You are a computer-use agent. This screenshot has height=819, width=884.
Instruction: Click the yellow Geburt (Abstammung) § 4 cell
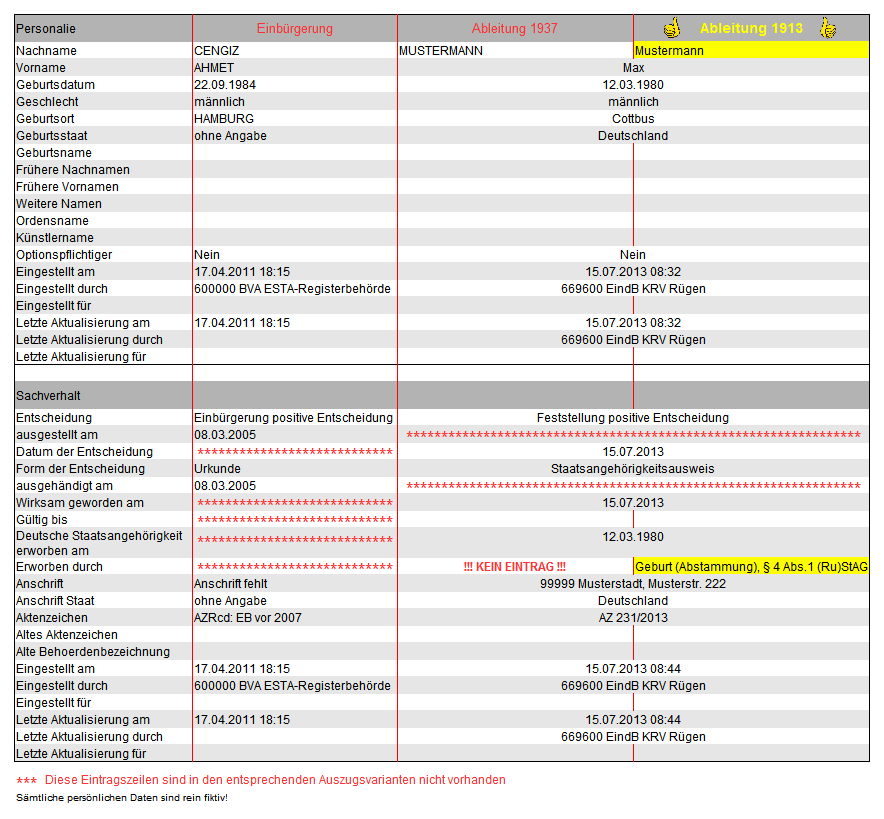pyautogui.click(x=751, y=566)
